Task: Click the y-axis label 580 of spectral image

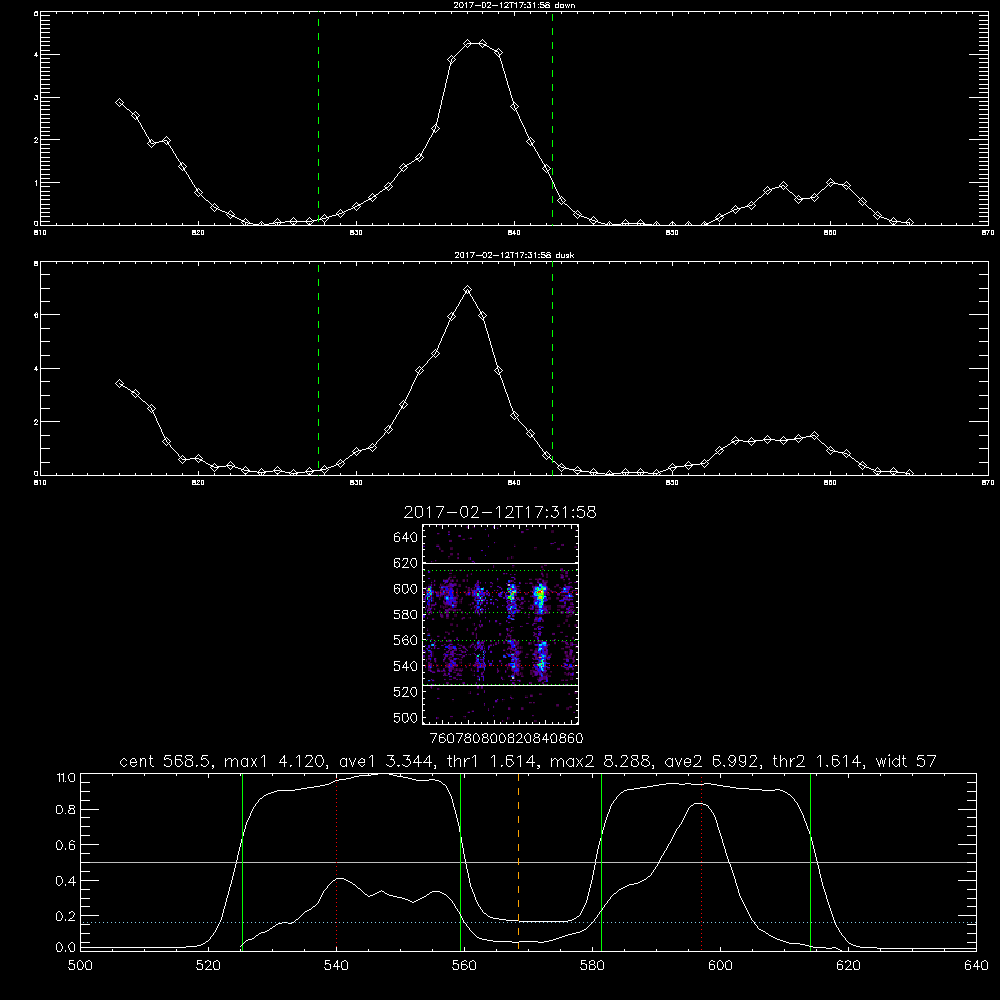Action: pos(406,615)
